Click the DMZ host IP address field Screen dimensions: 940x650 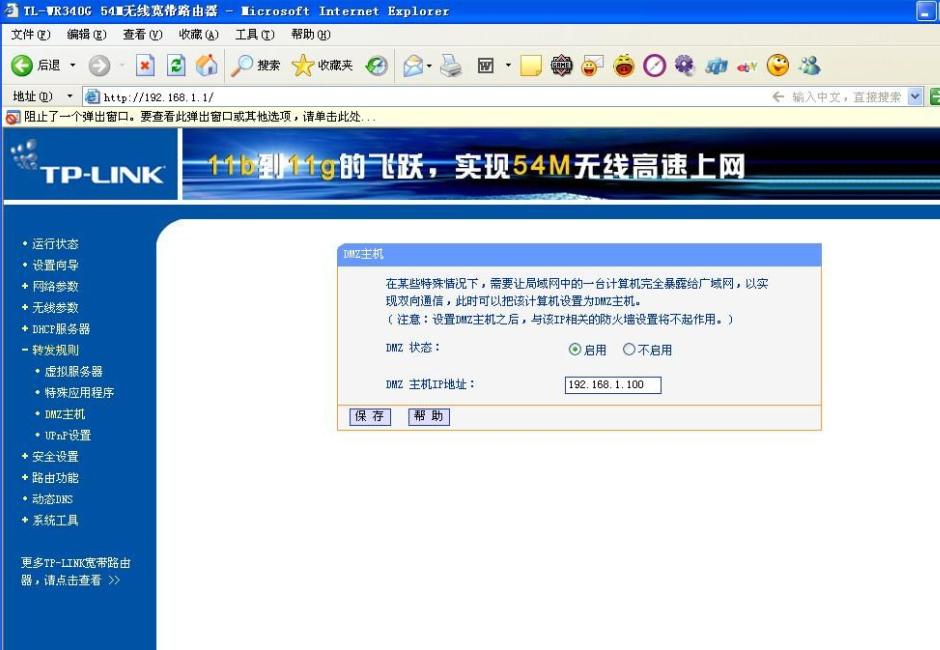613,385
